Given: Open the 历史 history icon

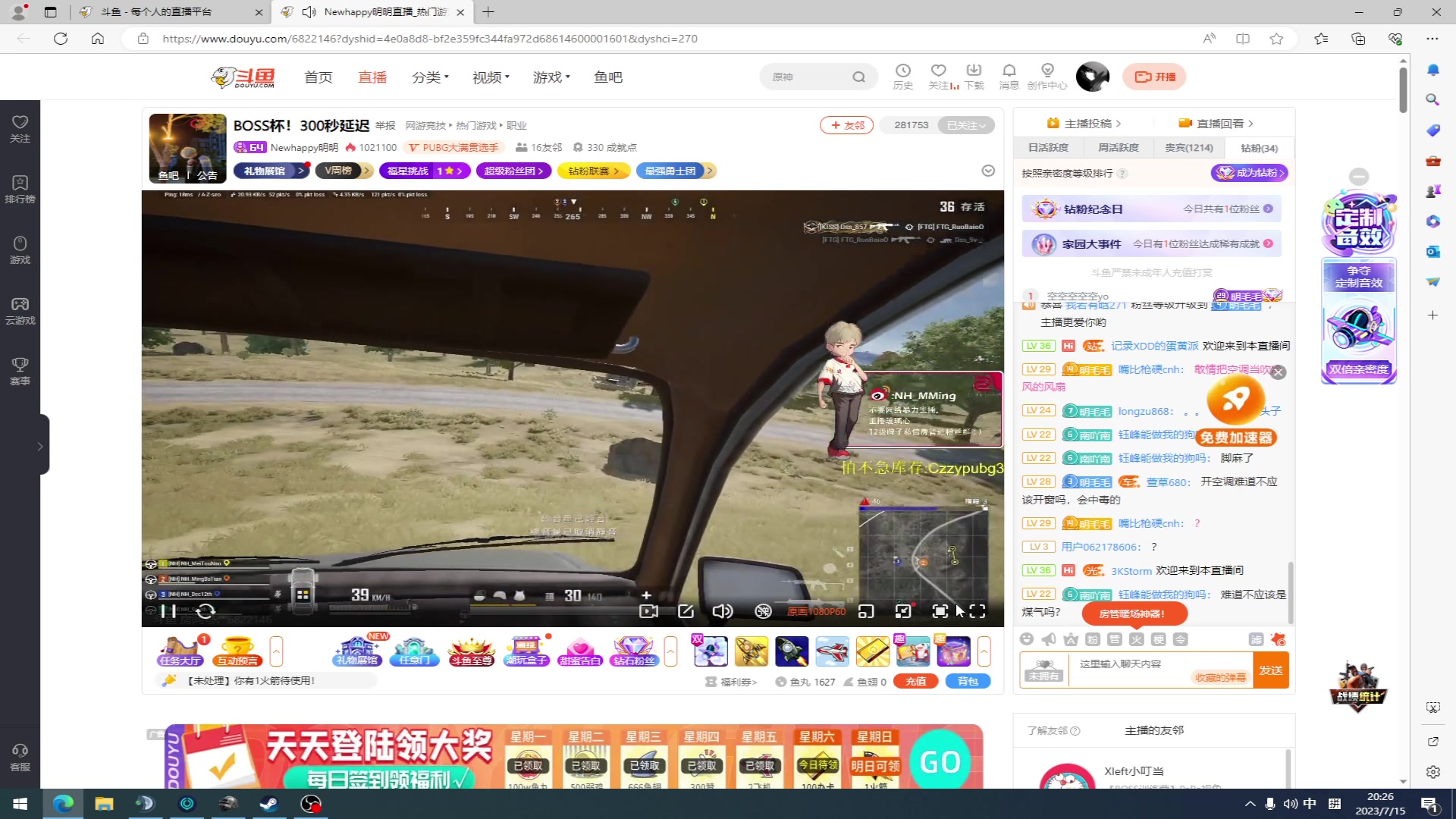Looking at the screenshot, I should click(902, 77).
